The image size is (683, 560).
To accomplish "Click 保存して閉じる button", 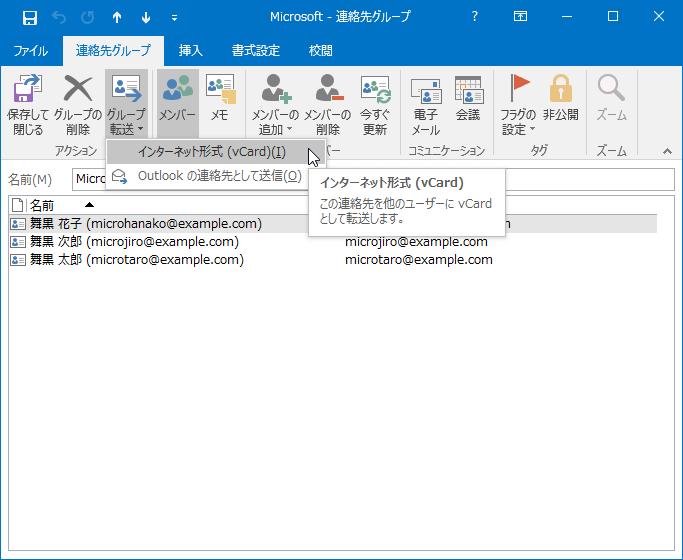I will (28, 105).
